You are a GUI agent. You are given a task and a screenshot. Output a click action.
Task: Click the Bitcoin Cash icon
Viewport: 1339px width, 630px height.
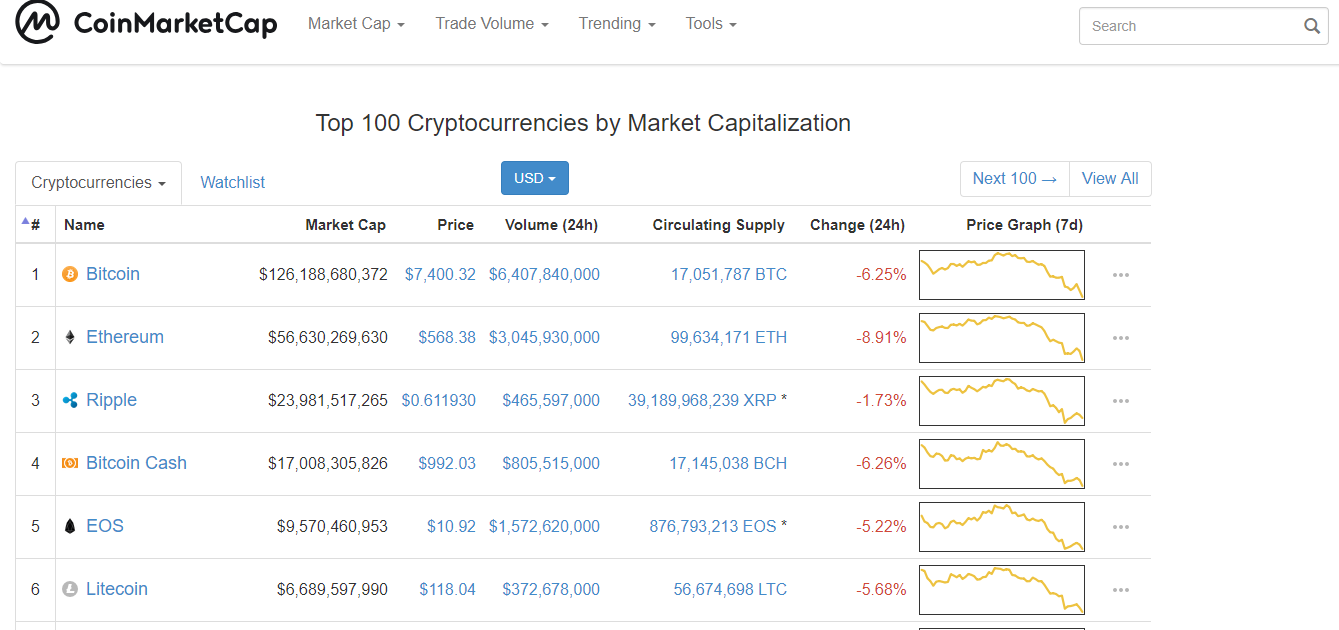point(70,463)
